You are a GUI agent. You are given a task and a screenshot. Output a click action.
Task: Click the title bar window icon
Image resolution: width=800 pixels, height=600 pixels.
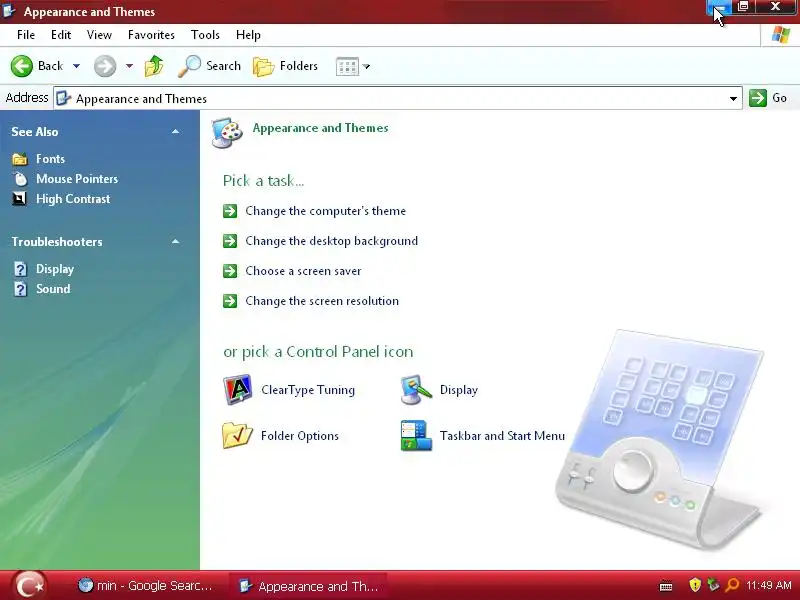(x=9, y=11)
